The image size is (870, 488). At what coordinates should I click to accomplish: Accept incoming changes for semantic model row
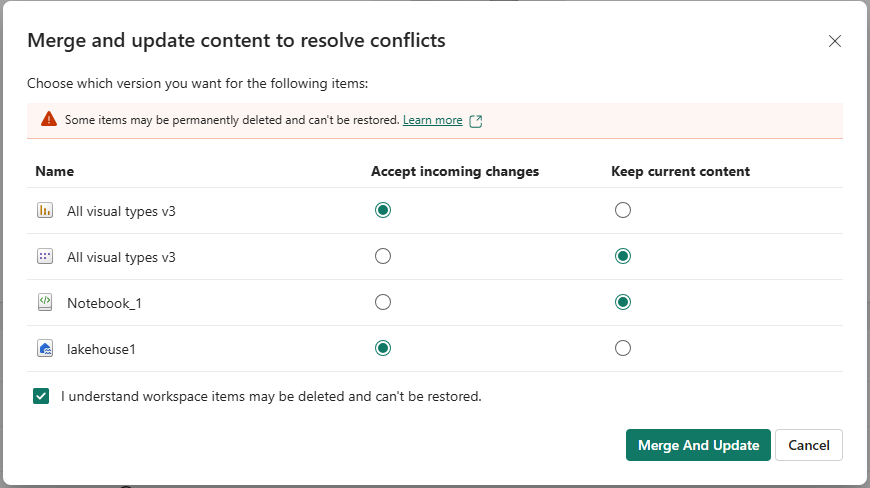click(x=382, y=256)
